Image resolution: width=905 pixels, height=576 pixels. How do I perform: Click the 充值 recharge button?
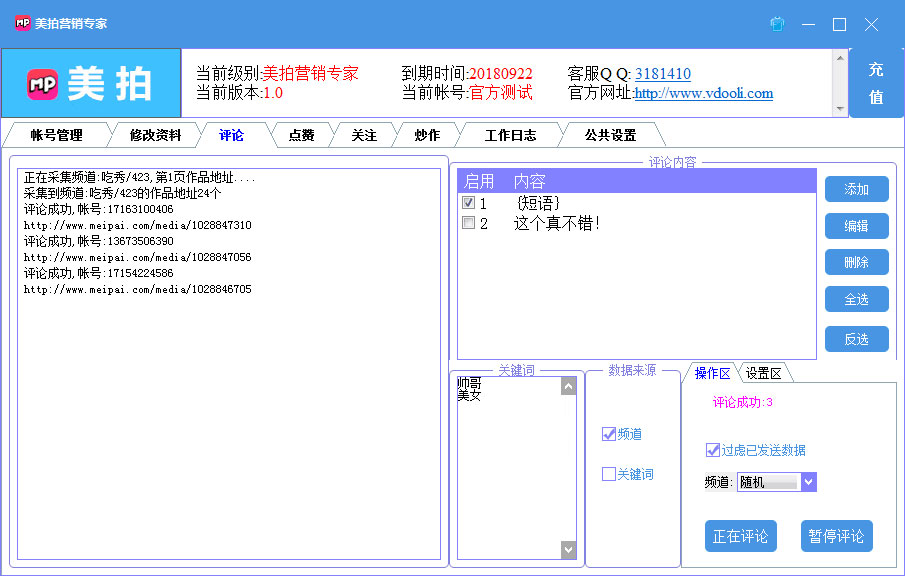coord(876,83)
